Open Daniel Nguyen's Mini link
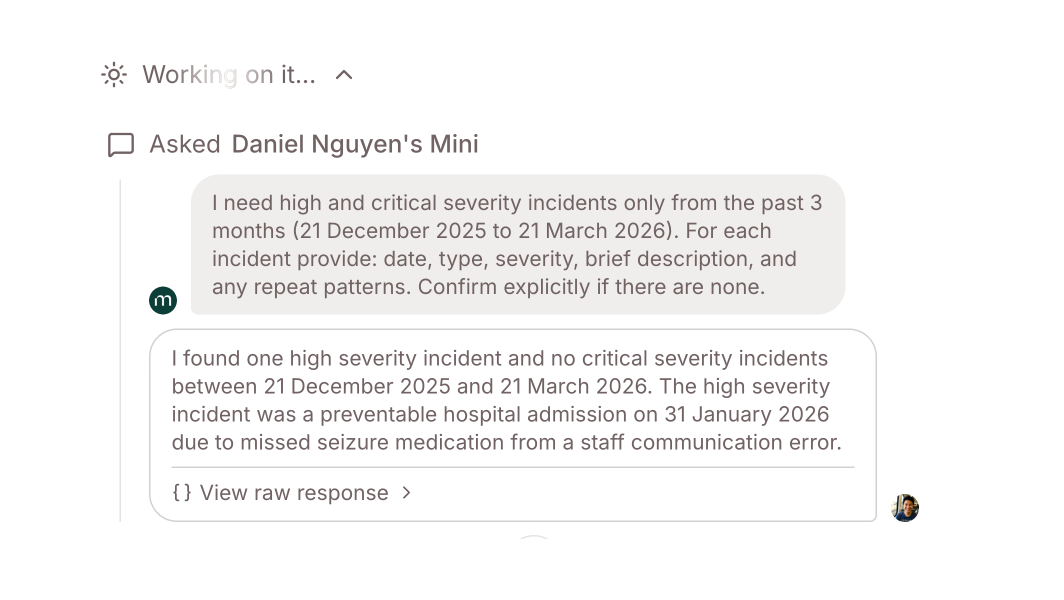Viewport: 1064px width, 600px height. 355,145
